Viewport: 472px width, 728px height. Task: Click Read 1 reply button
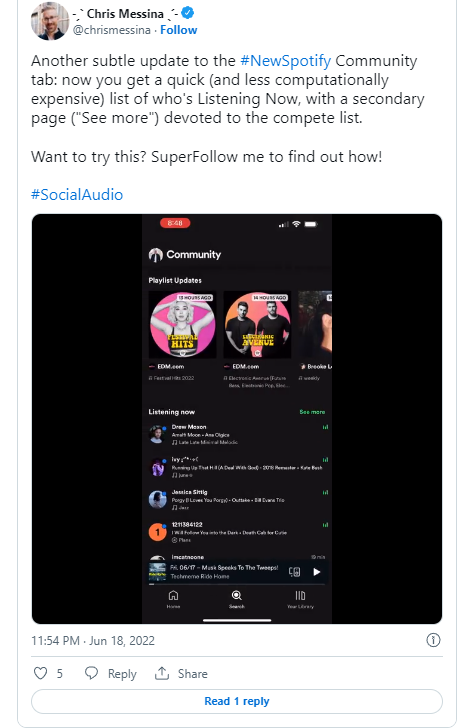(x=237, y=701)
